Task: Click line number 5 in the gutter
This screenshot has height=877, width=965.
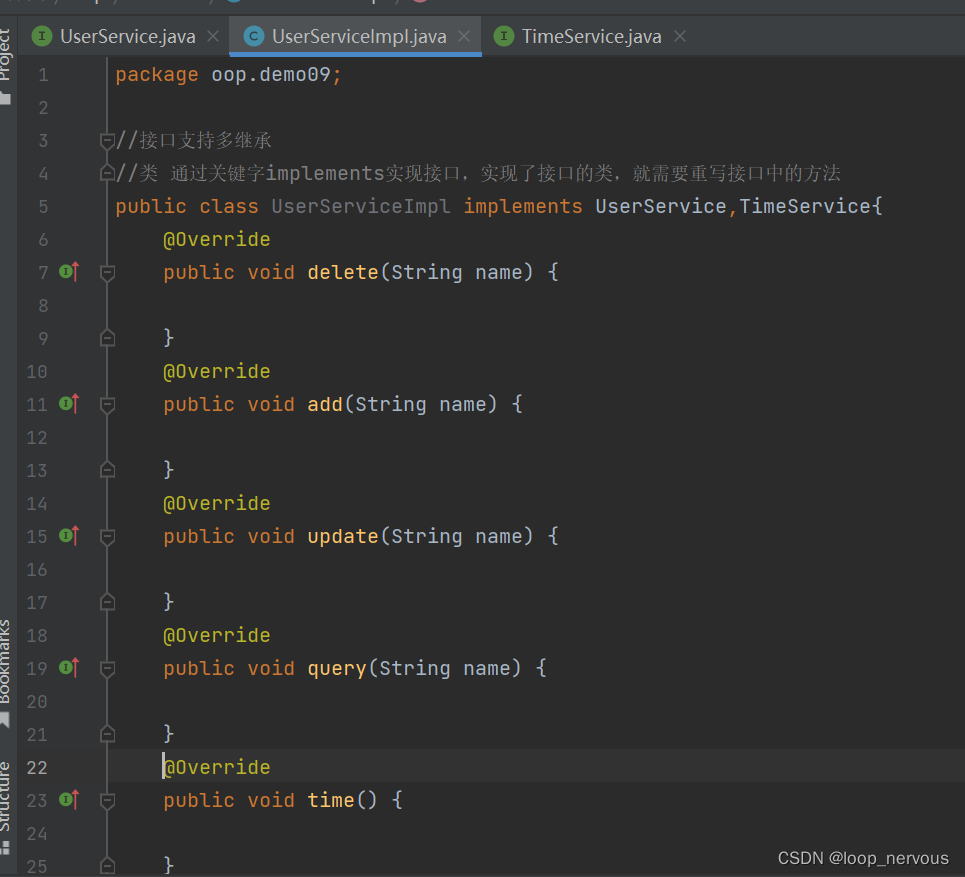Action: point(43,207)
